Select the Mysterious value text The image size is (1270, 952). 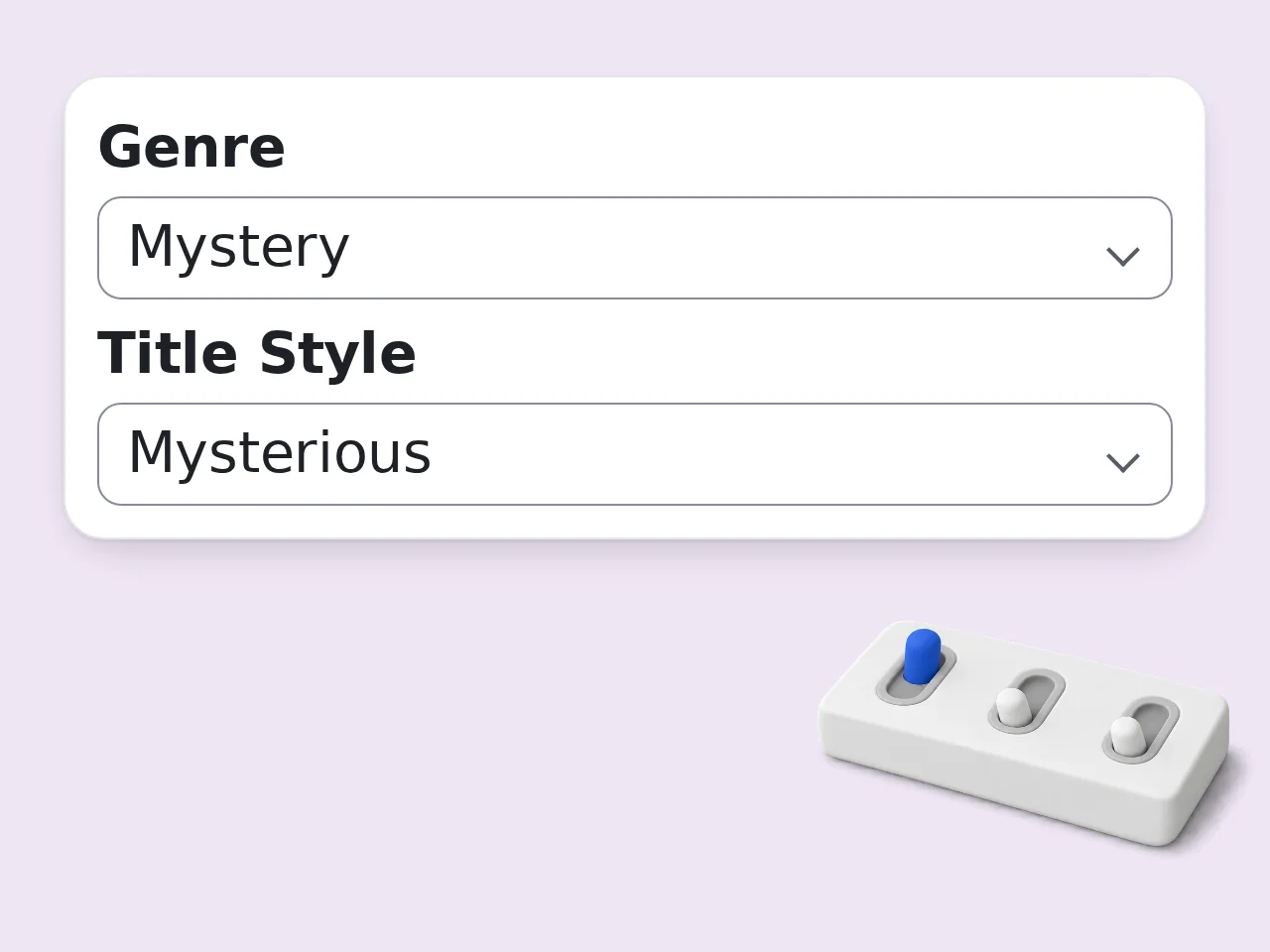[x=280, y=452]
